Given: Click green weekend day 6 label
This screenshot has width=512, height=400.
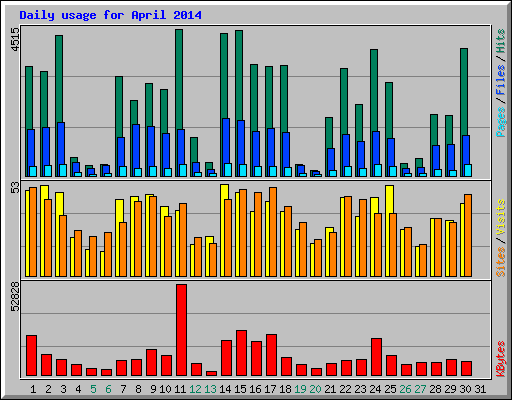Looking at the screenshot, I should point(108,389).
